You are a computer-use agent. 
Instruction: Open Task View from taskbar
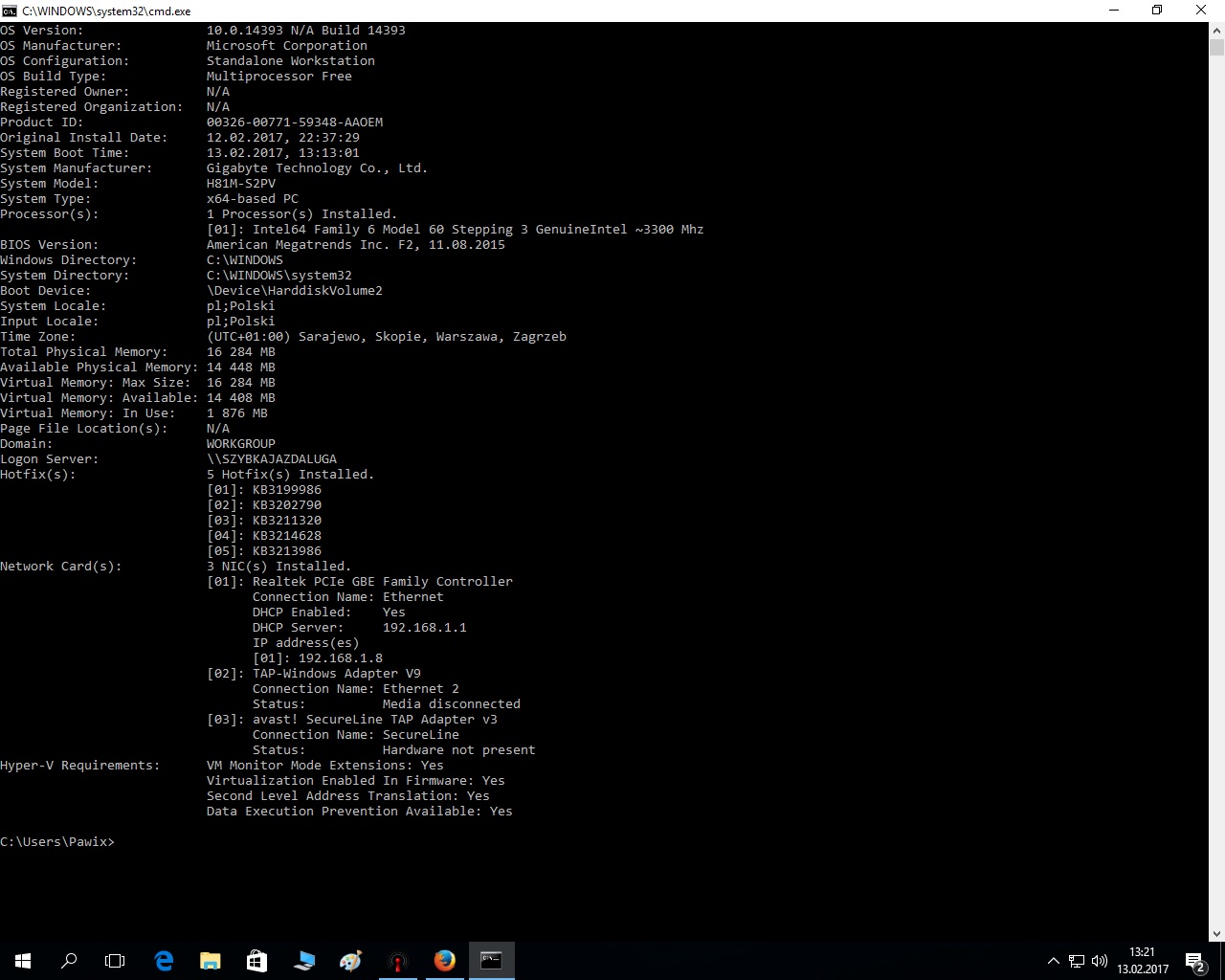(x=115, y=961)
